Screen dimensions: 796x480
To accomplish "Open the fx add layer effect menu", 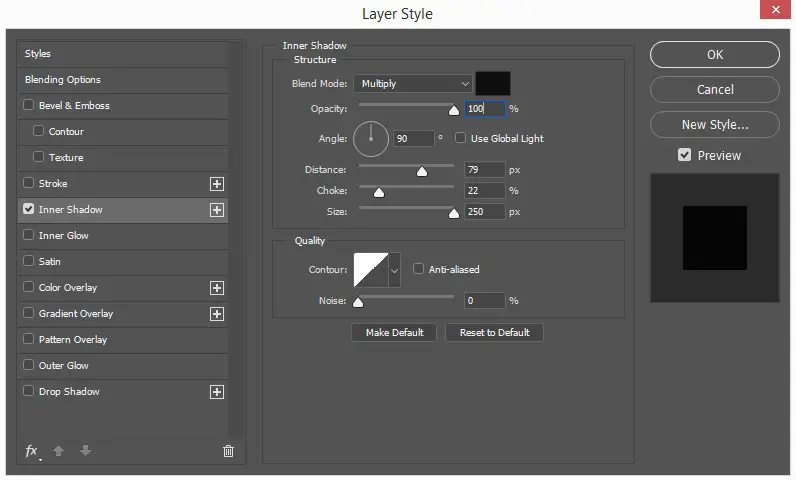I will pos(32,451).
